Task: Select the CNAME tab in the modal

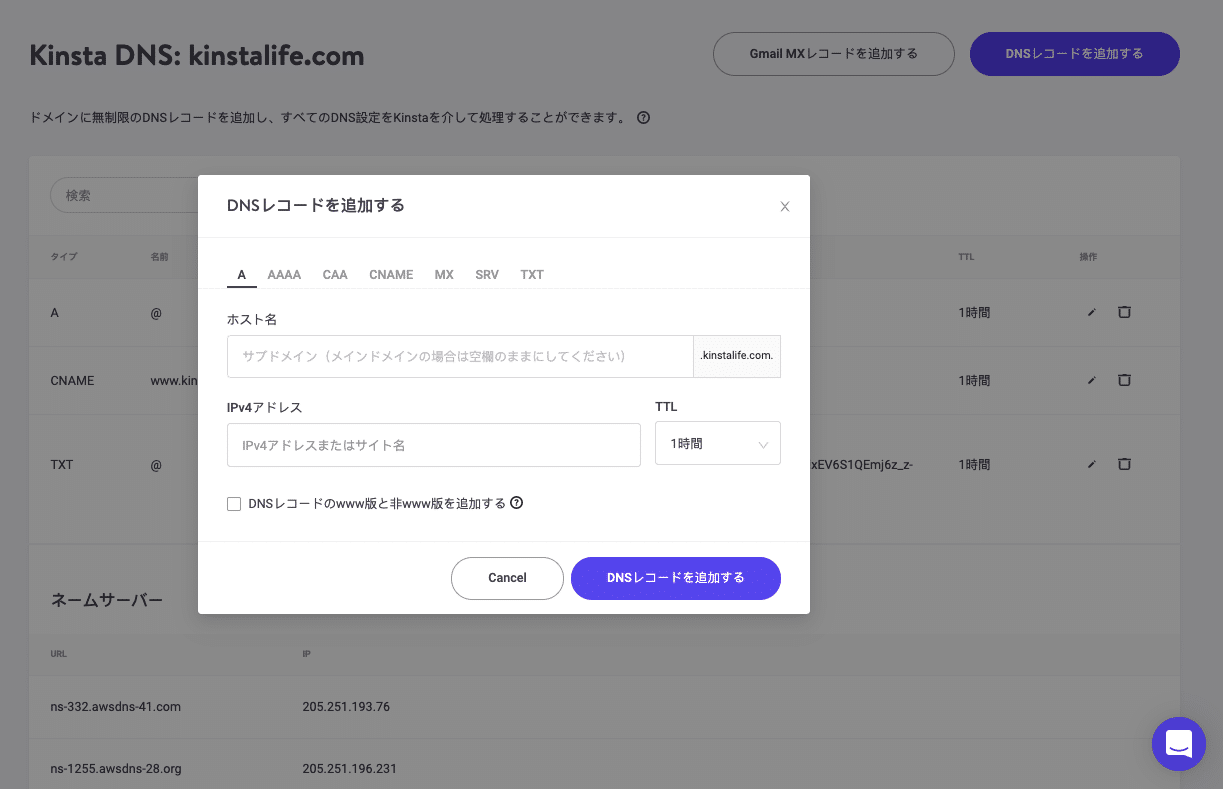Action: 391,274
